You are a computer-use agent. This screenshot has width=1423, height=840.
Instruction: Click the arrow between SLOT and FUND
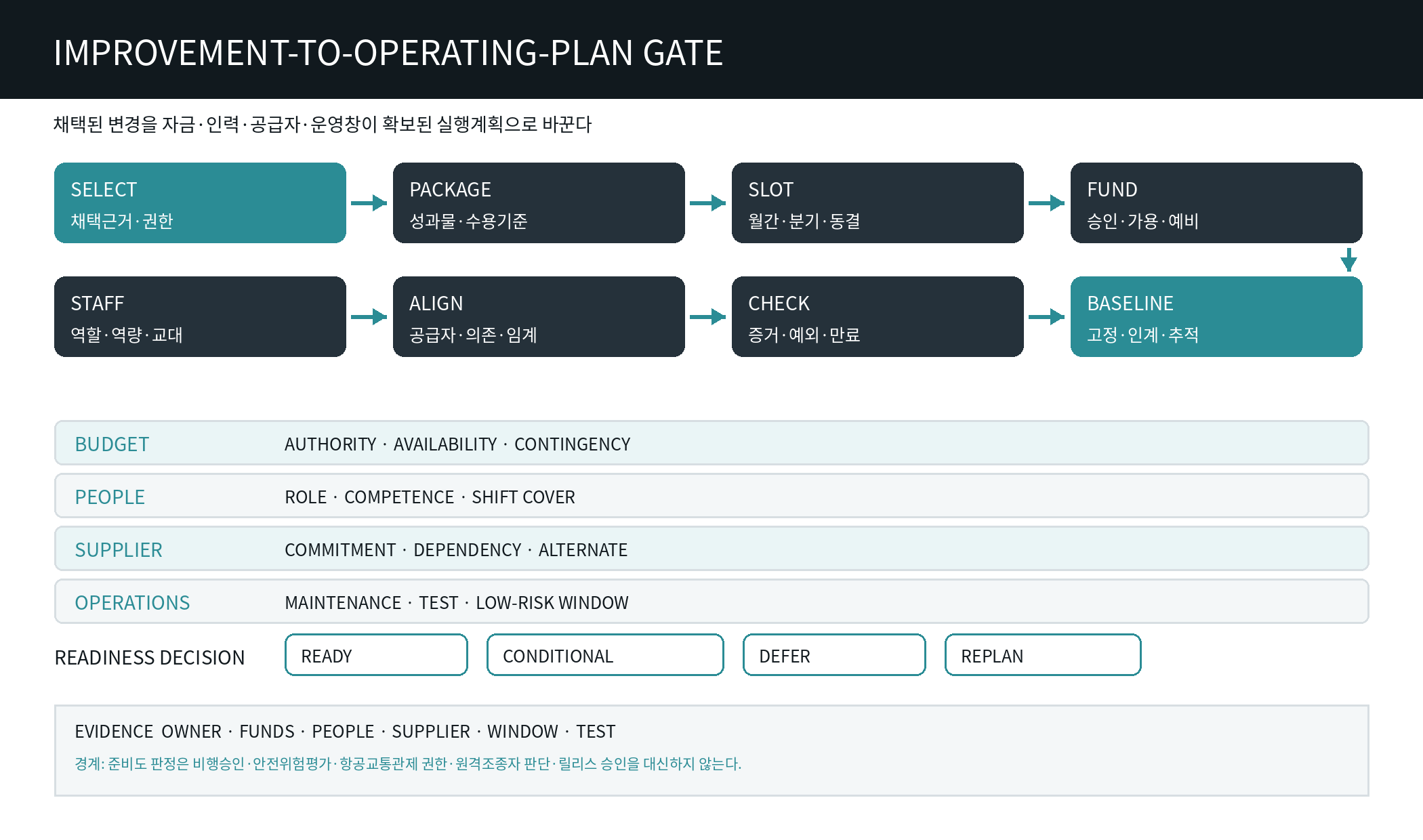tap(1047, 203)
